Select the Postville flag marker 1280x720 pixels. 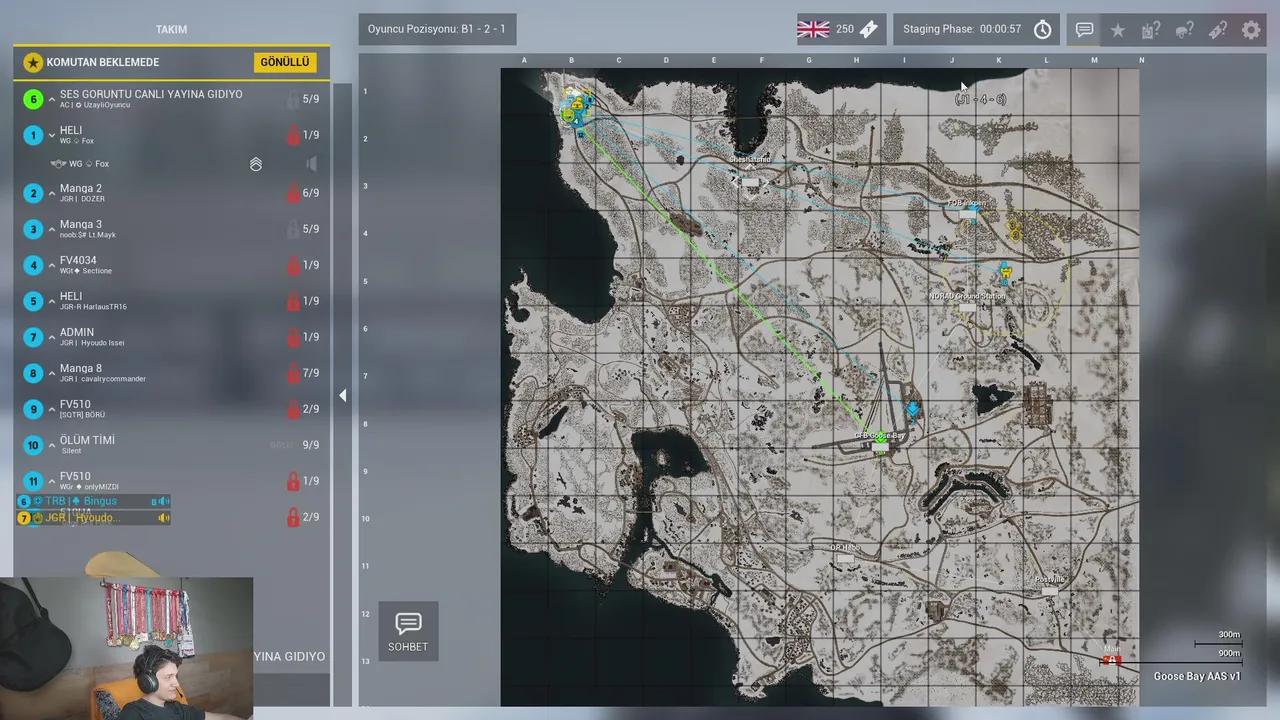tap(1050, 591)
